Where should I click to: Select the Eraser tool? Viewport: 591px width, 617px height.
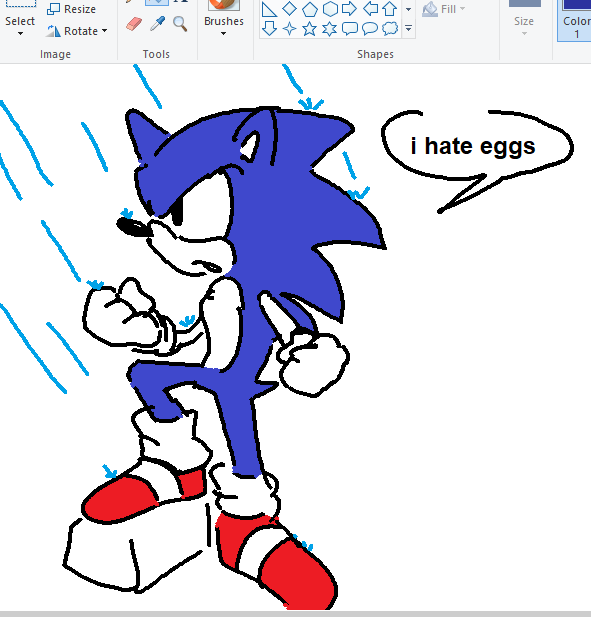click(134, 24)
